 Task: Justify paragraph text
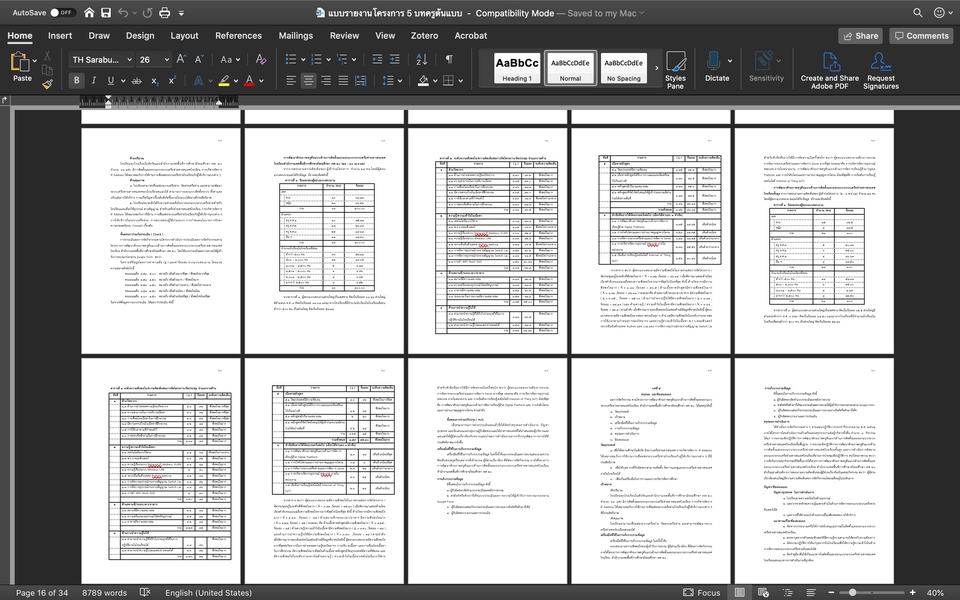click(343, 80)
